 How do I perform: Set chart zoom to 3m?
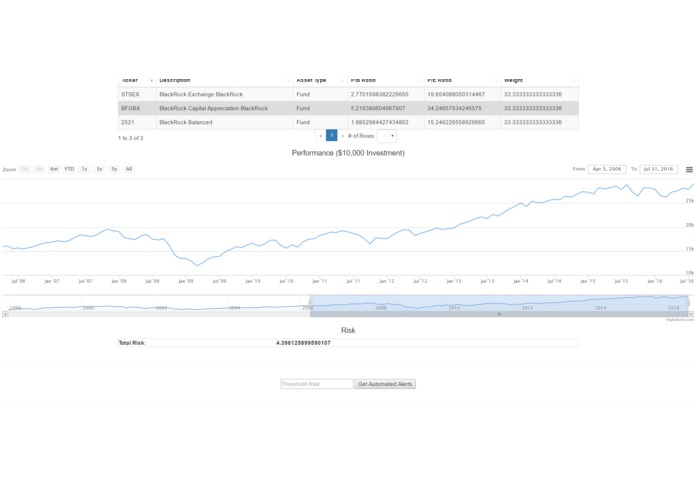(39, 169)
